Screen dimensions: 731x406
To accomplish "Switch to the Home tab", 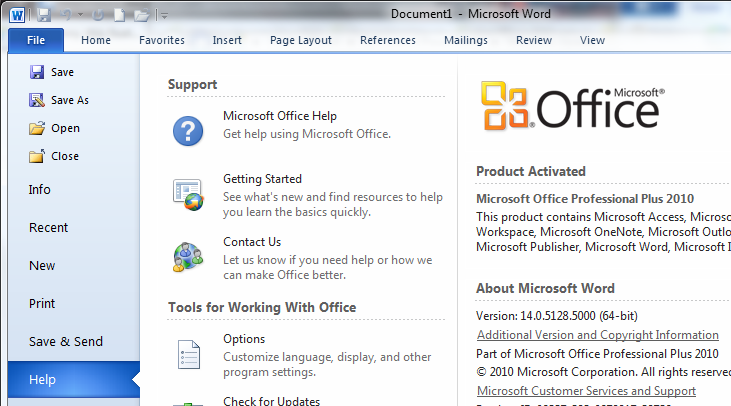I will point(96,40).
